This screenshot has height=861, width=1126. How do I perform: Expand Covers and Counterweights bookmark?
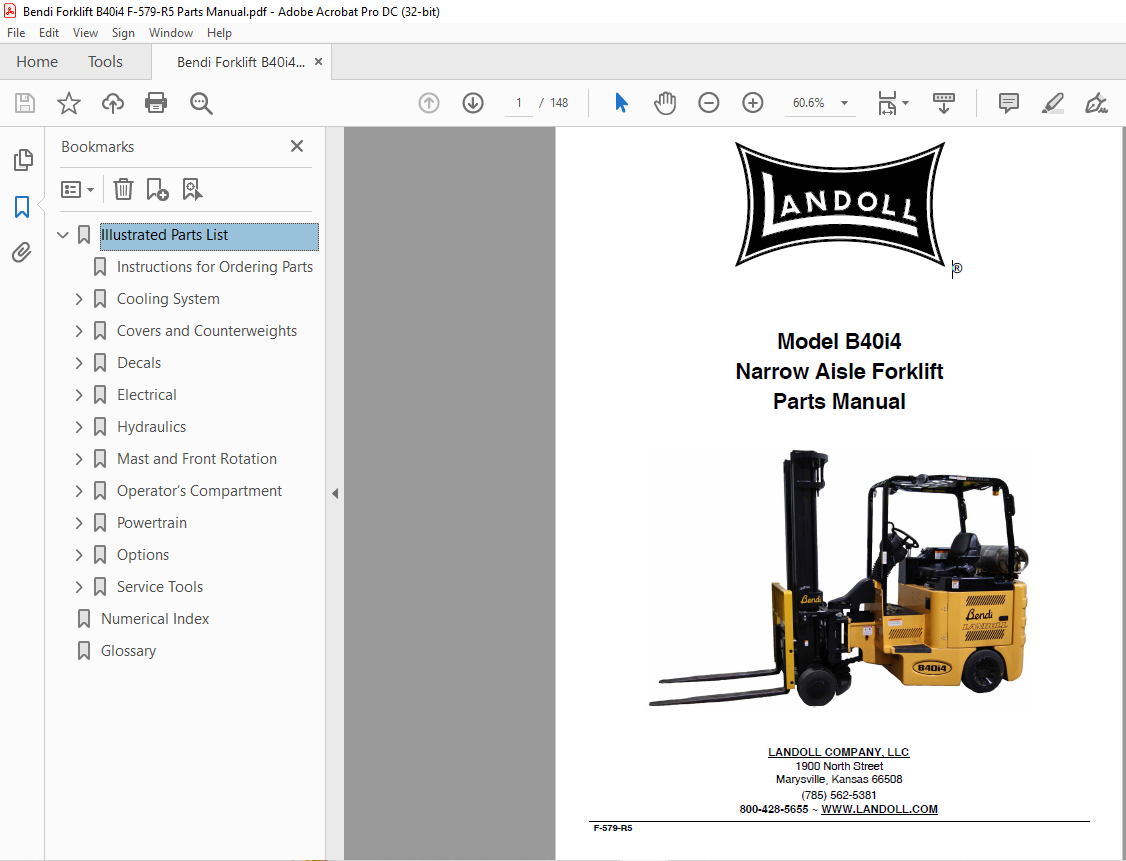pos(78,331)
